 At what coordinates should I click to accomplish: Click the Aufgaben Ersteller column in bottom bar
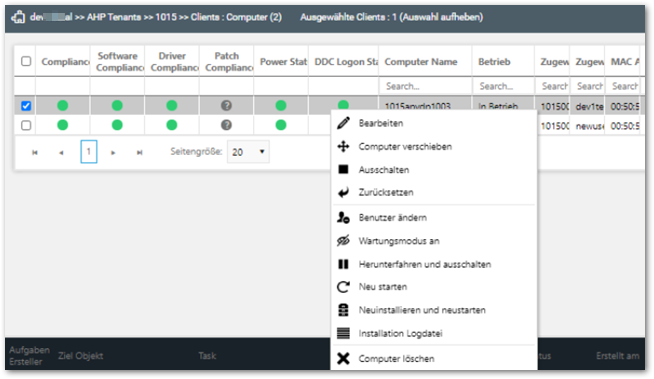[x=29, y=356]
